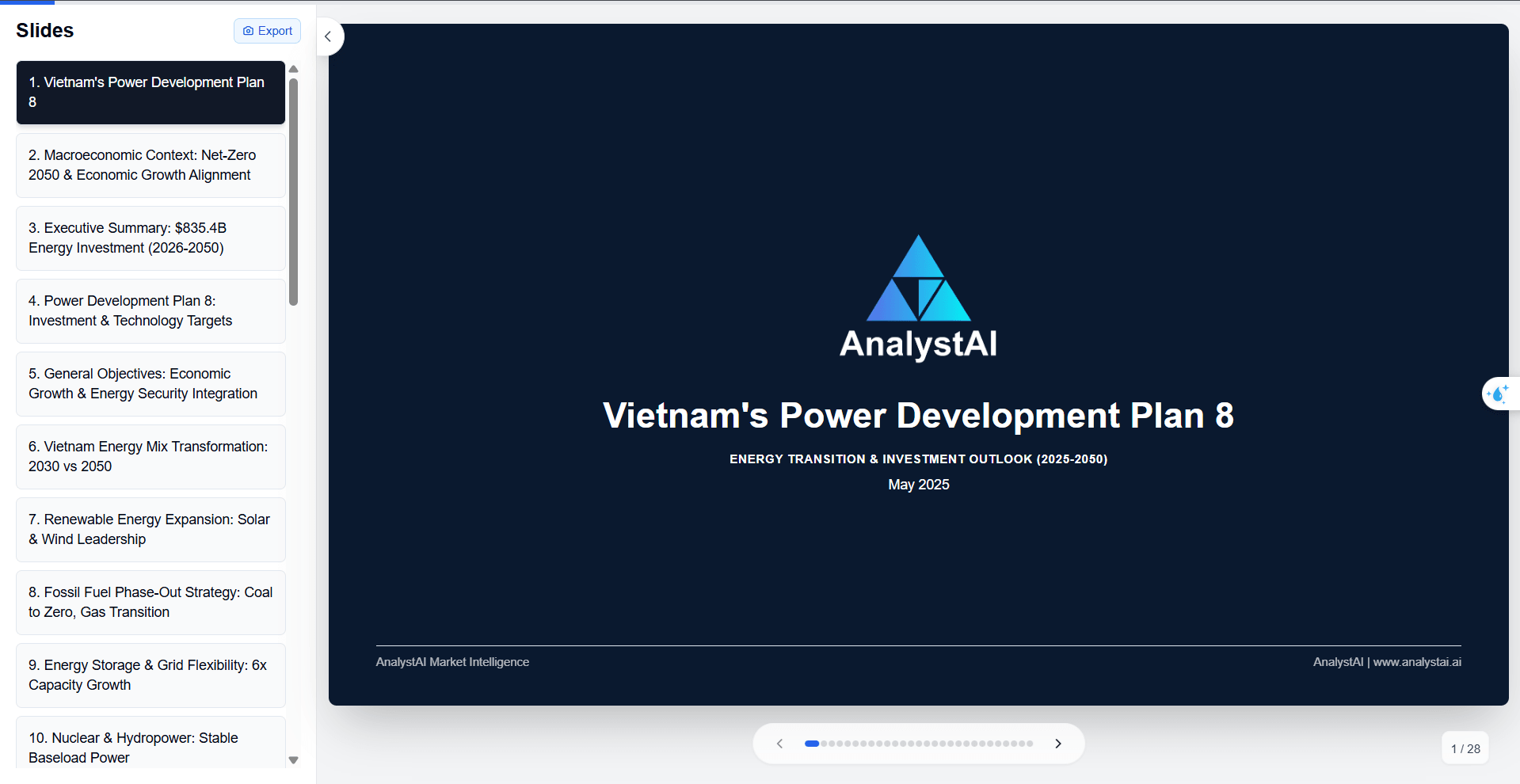Open the Export dialog

point(266,31)
